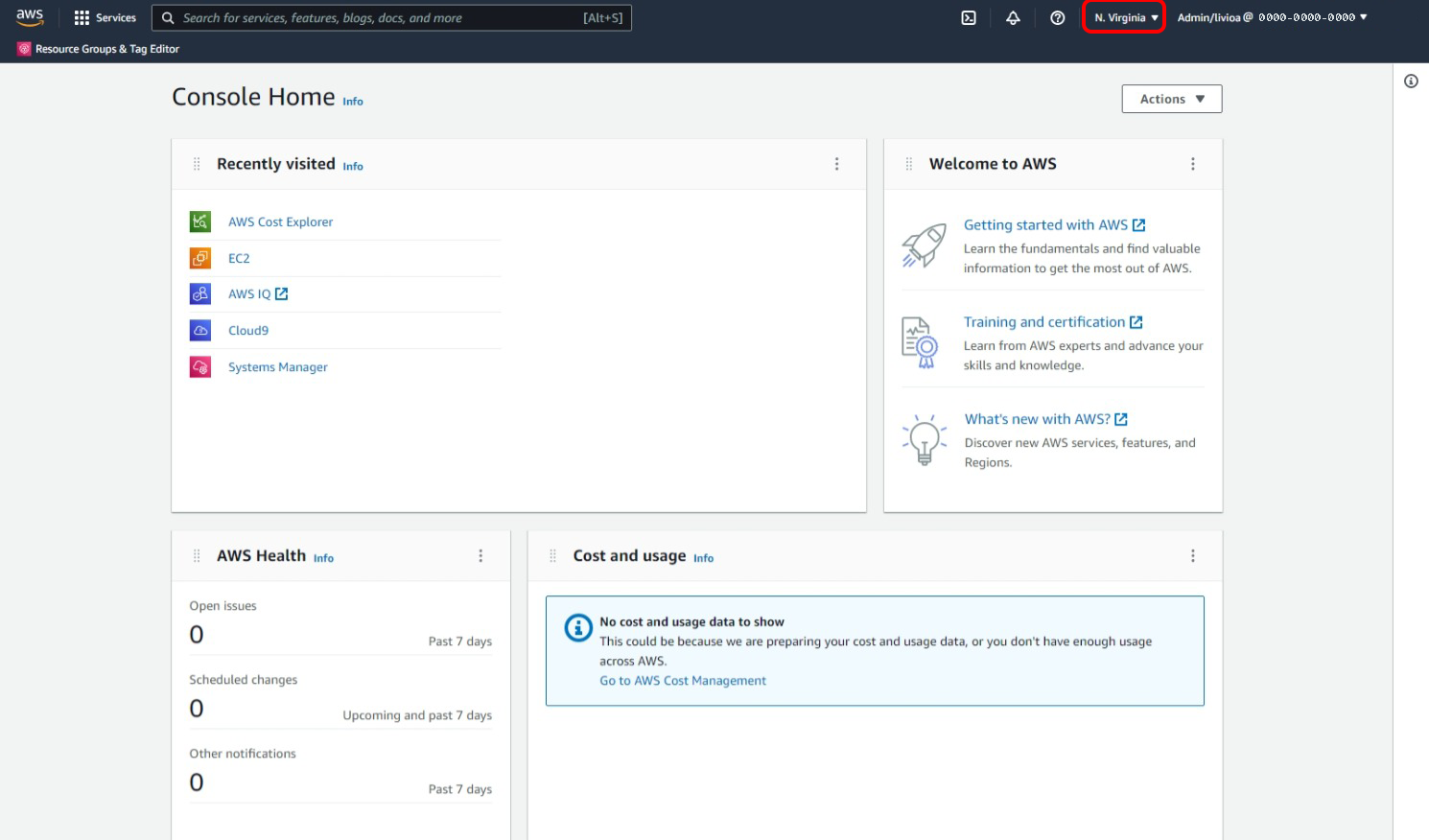Screen dimensions: 1429x840
Task: Open the Admin/livioa account dropdown
Action: [1272, 18]
